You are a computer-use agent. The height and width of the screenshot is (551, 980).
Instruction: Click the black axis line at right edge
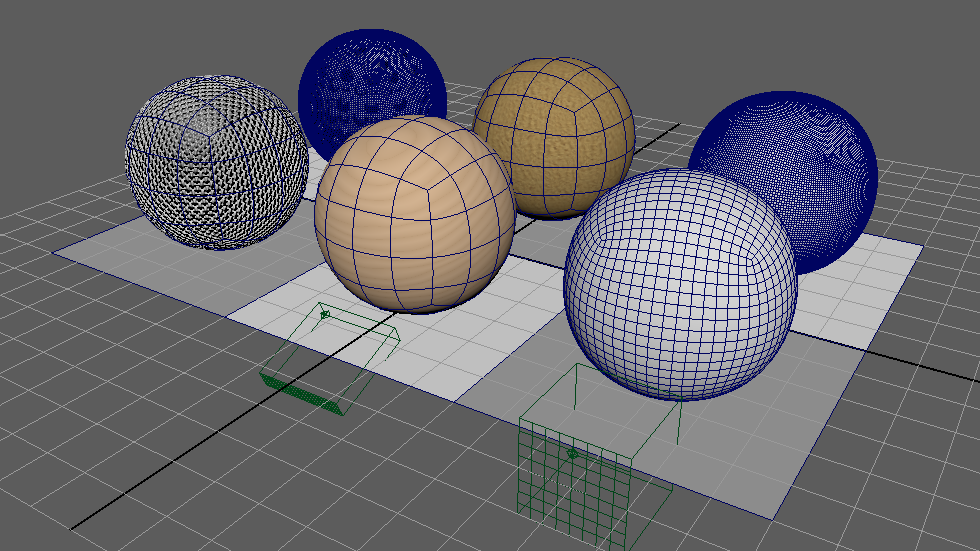click(940, 371)
